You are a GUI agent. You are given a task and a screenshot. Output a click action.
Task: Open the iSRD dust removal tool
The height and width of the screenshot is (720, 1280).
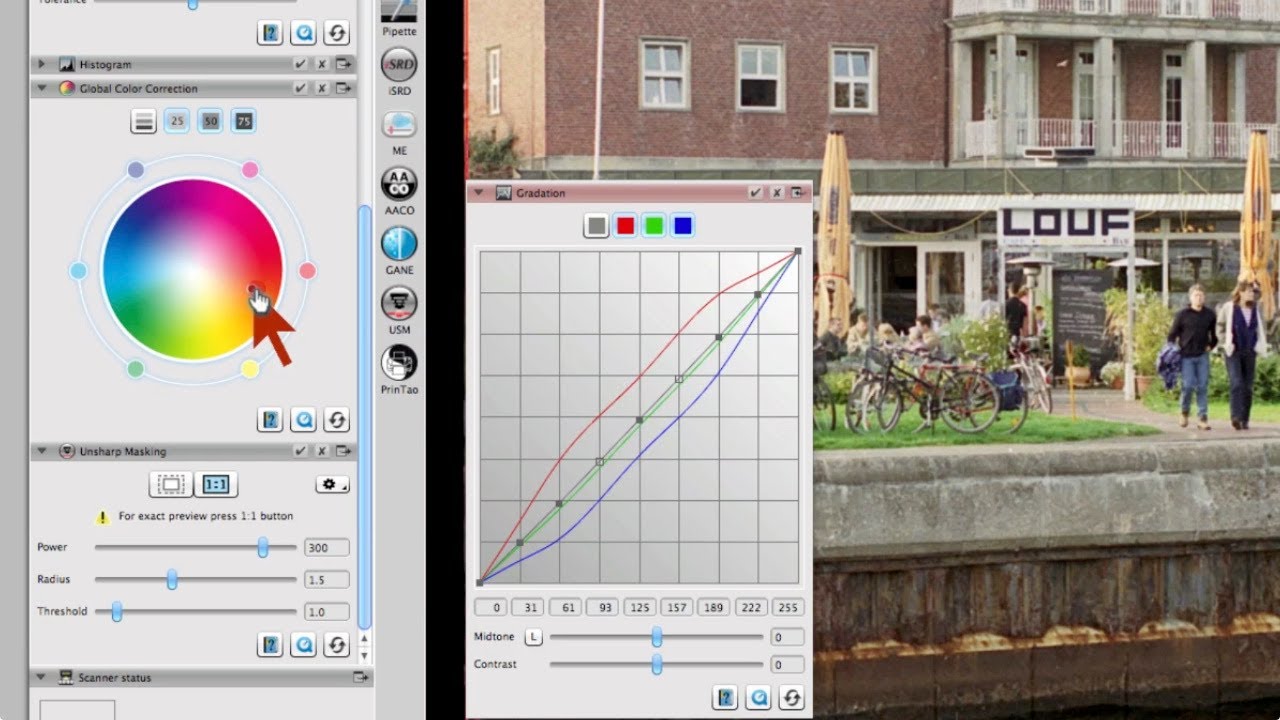coord(399,65)
